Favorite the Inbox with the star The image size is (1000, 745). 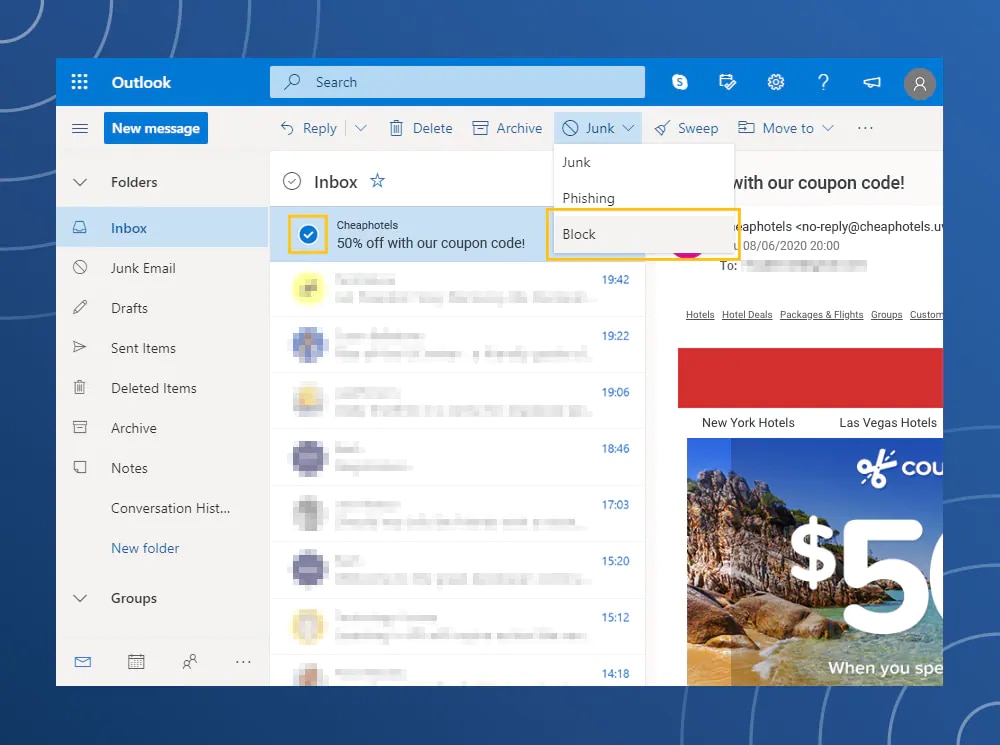point(378,181)
